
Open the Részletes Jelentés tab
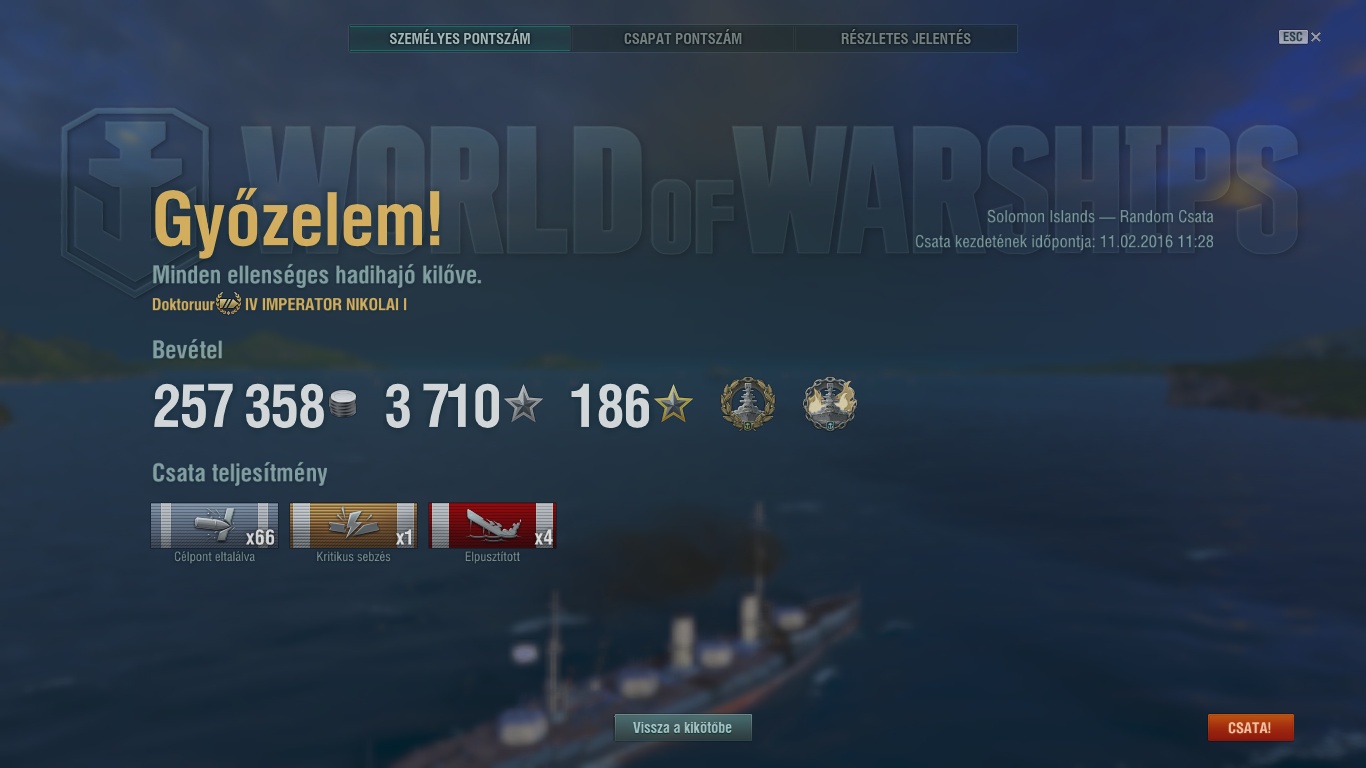pyautogui.click(x=906, y=39)
